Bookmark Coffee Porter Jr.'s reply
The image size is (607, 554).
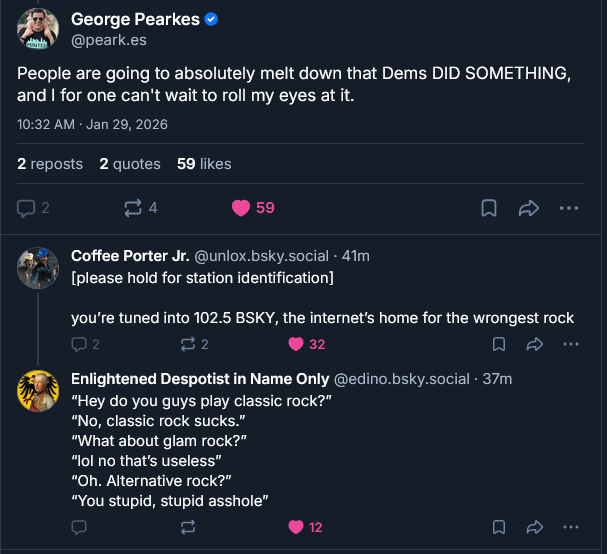[498, 344]
